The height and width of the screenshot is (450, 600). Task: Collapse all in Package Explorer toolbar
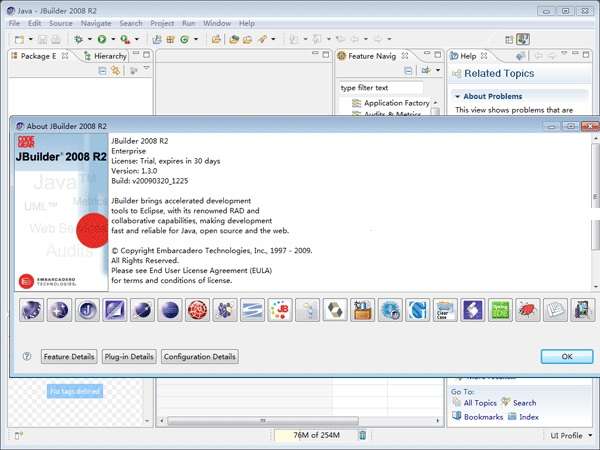103,70
